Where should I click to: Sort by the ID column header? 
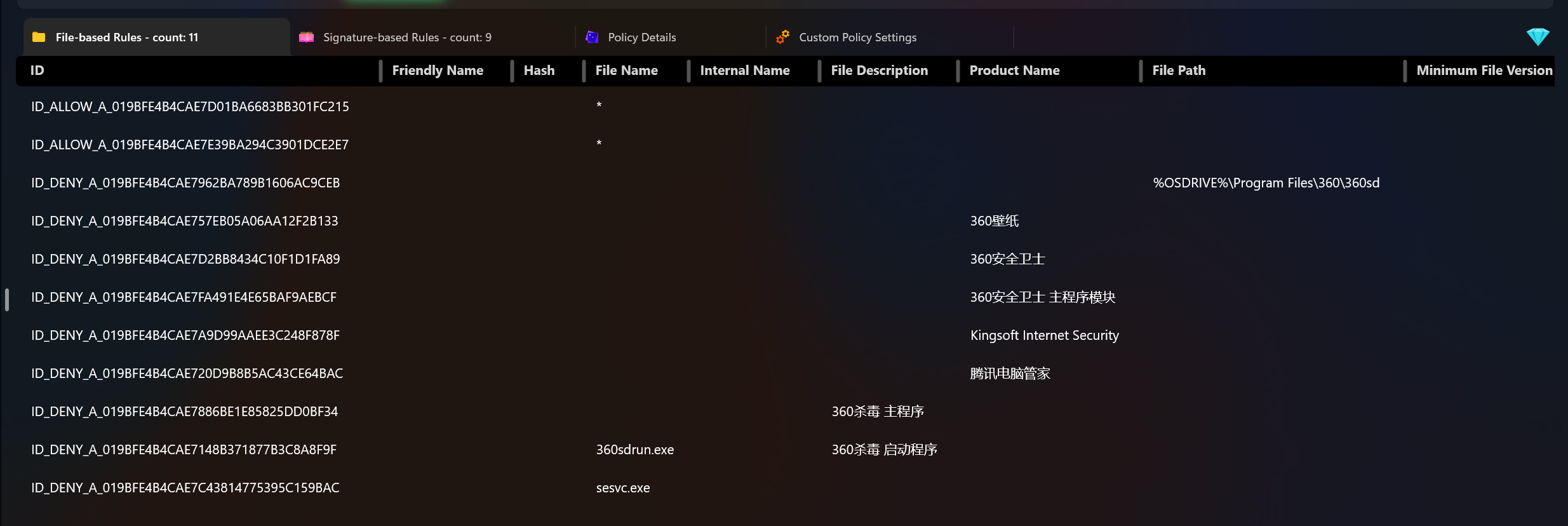tap(37, 71)
